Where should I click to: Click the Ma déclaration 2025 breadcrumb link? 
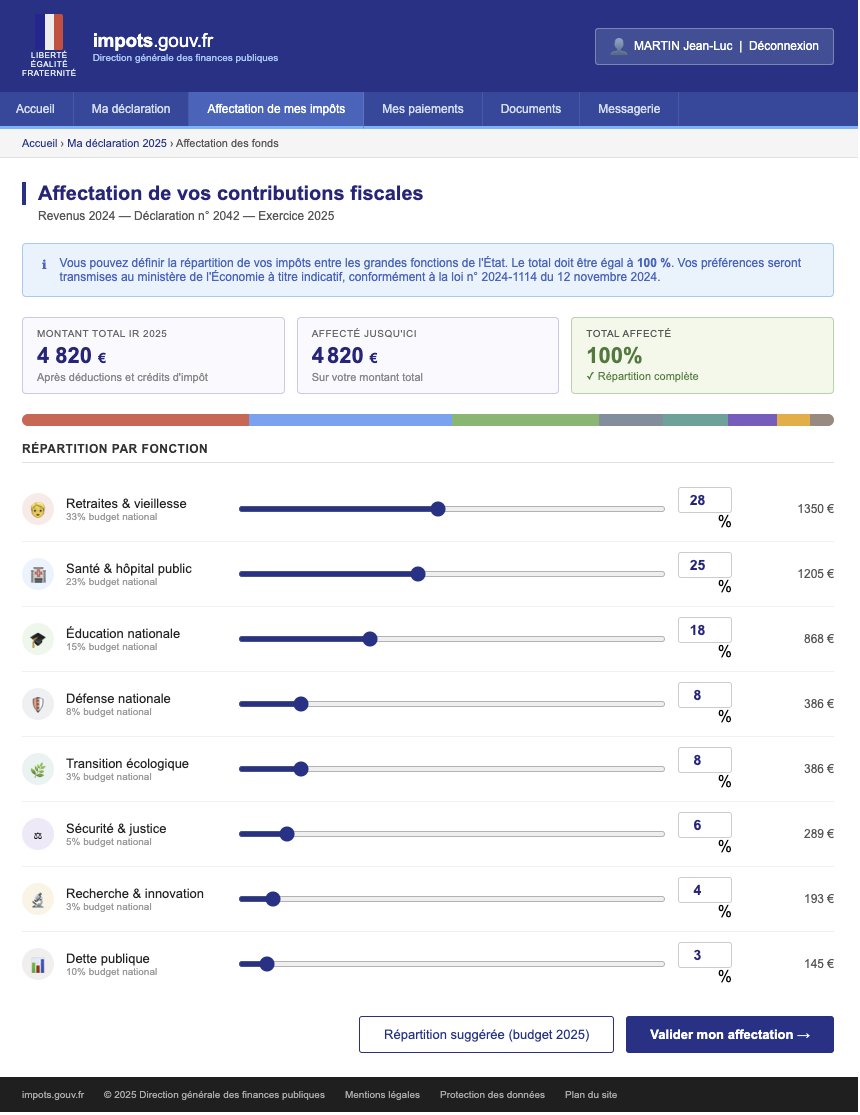[117, 143]
